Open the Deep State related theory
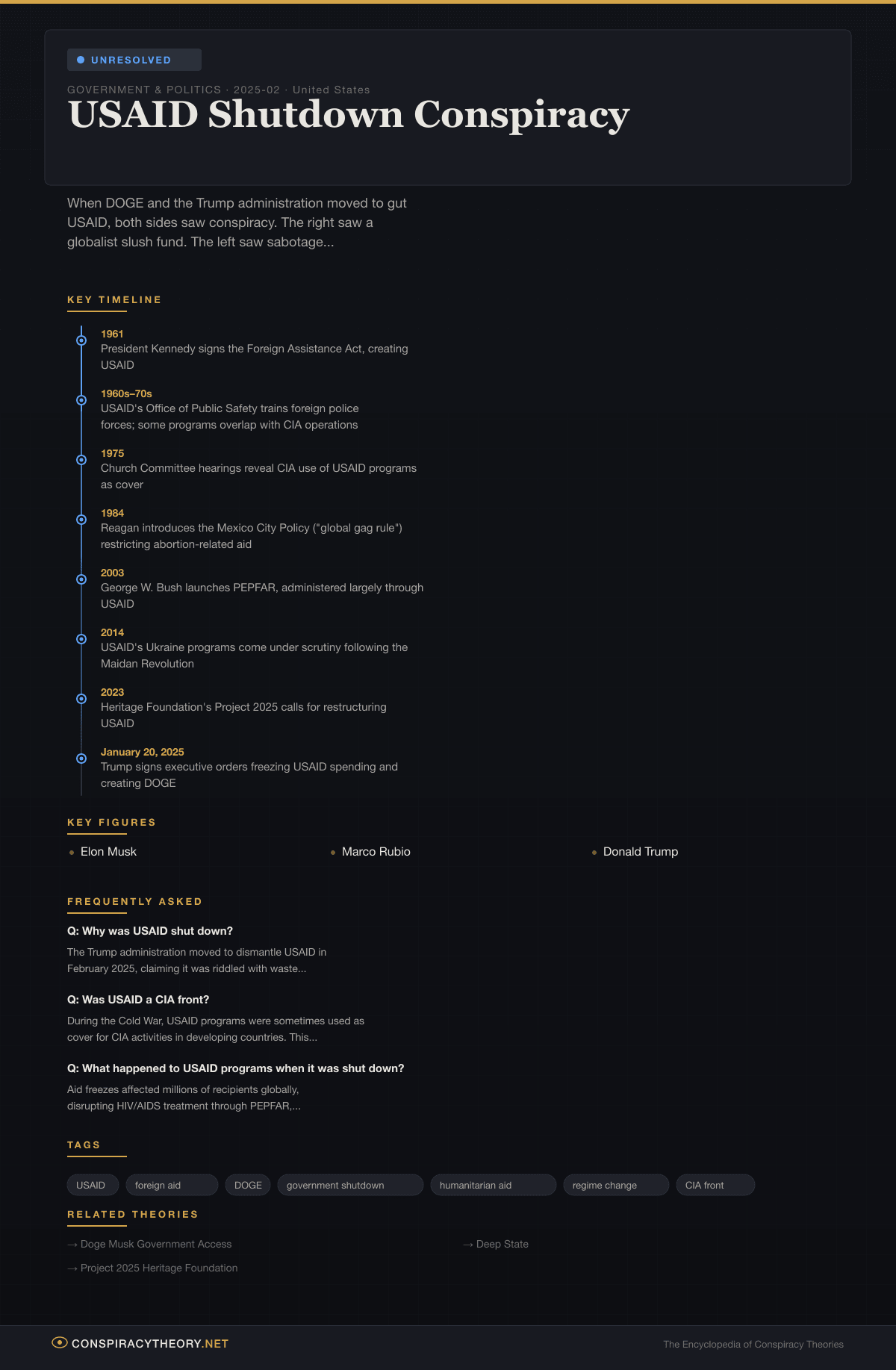This screenshot has height=1370, width=896. click(502, 1244)
